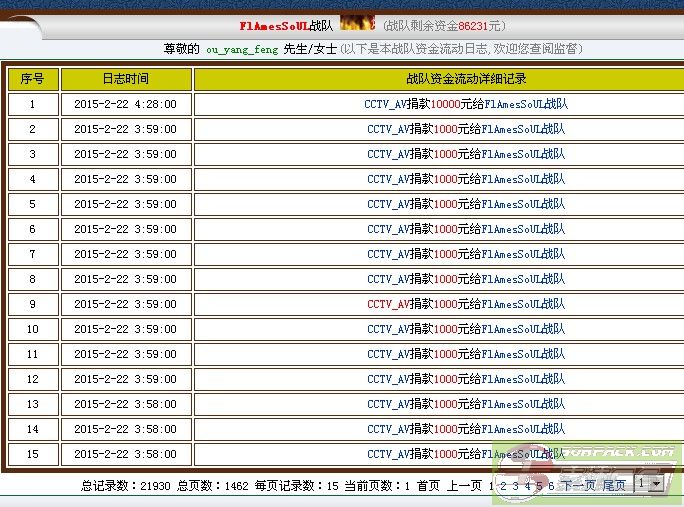
Task: Click the remaining funds amount 86231
Action: pyautogui.click(x=473, y=25)
